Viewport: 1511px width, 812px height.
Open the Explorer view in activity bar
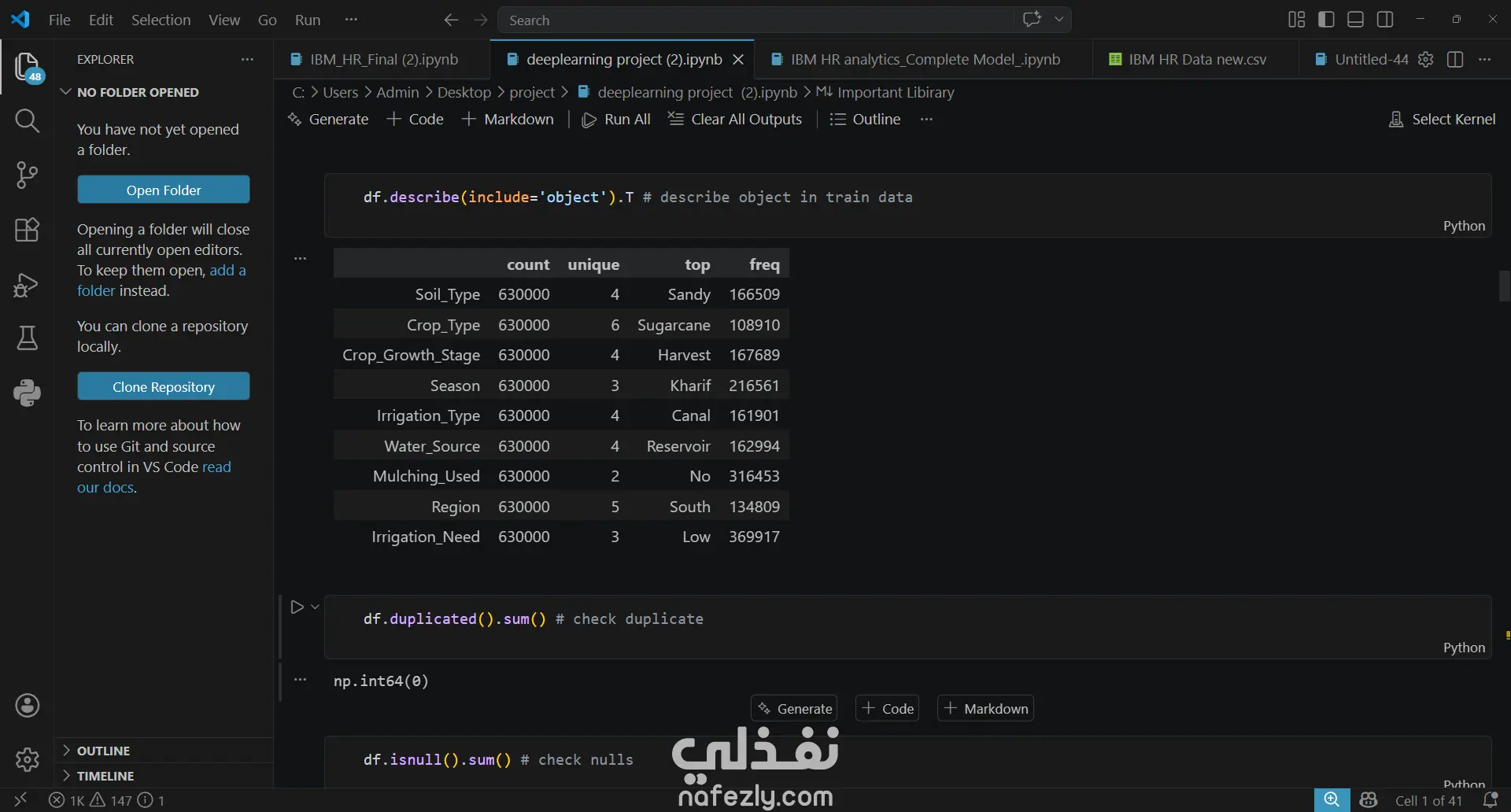pos(28,67)
